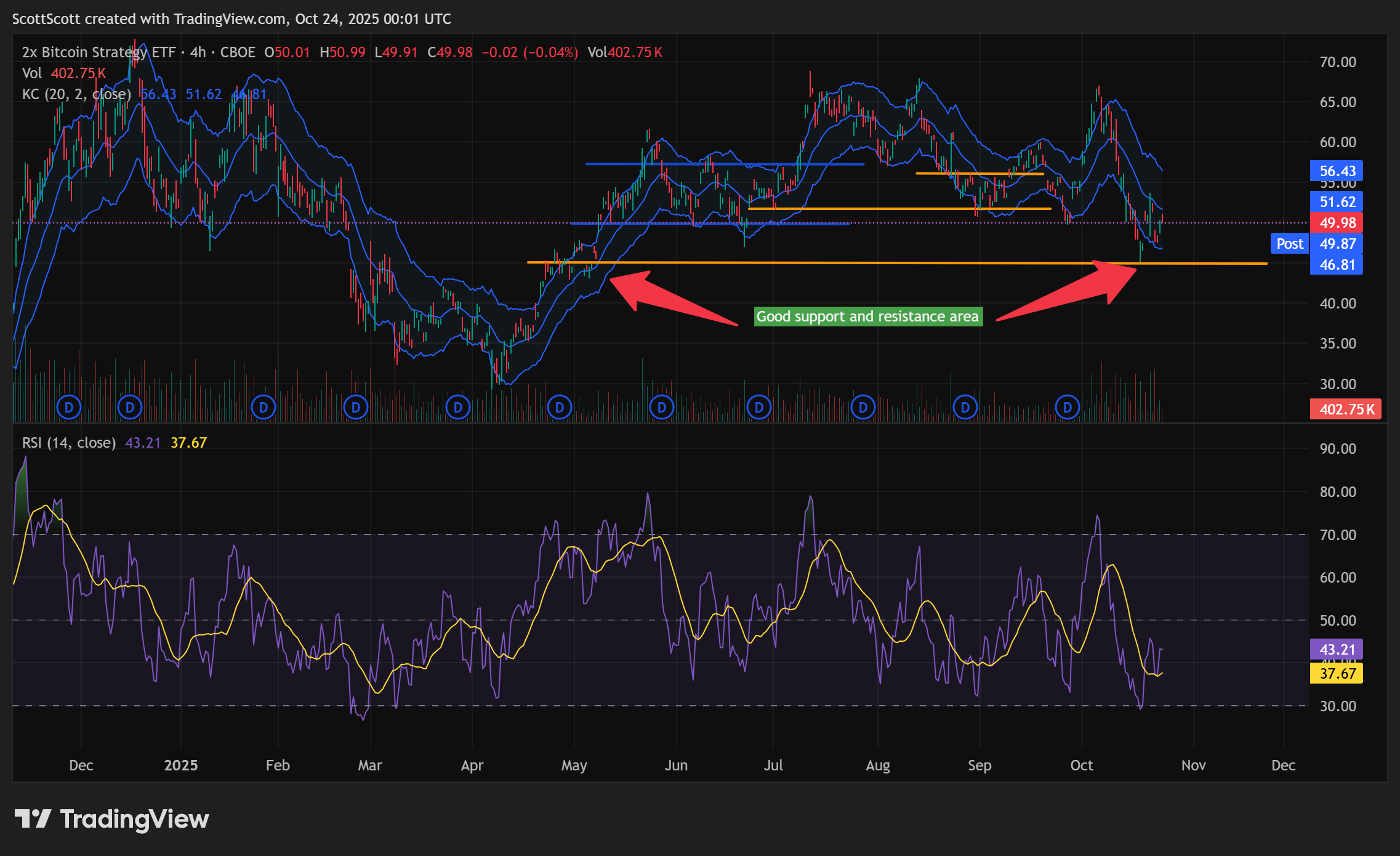
Task: Click the dividend marker just before Apr
Action: click(x=458, y=407)
